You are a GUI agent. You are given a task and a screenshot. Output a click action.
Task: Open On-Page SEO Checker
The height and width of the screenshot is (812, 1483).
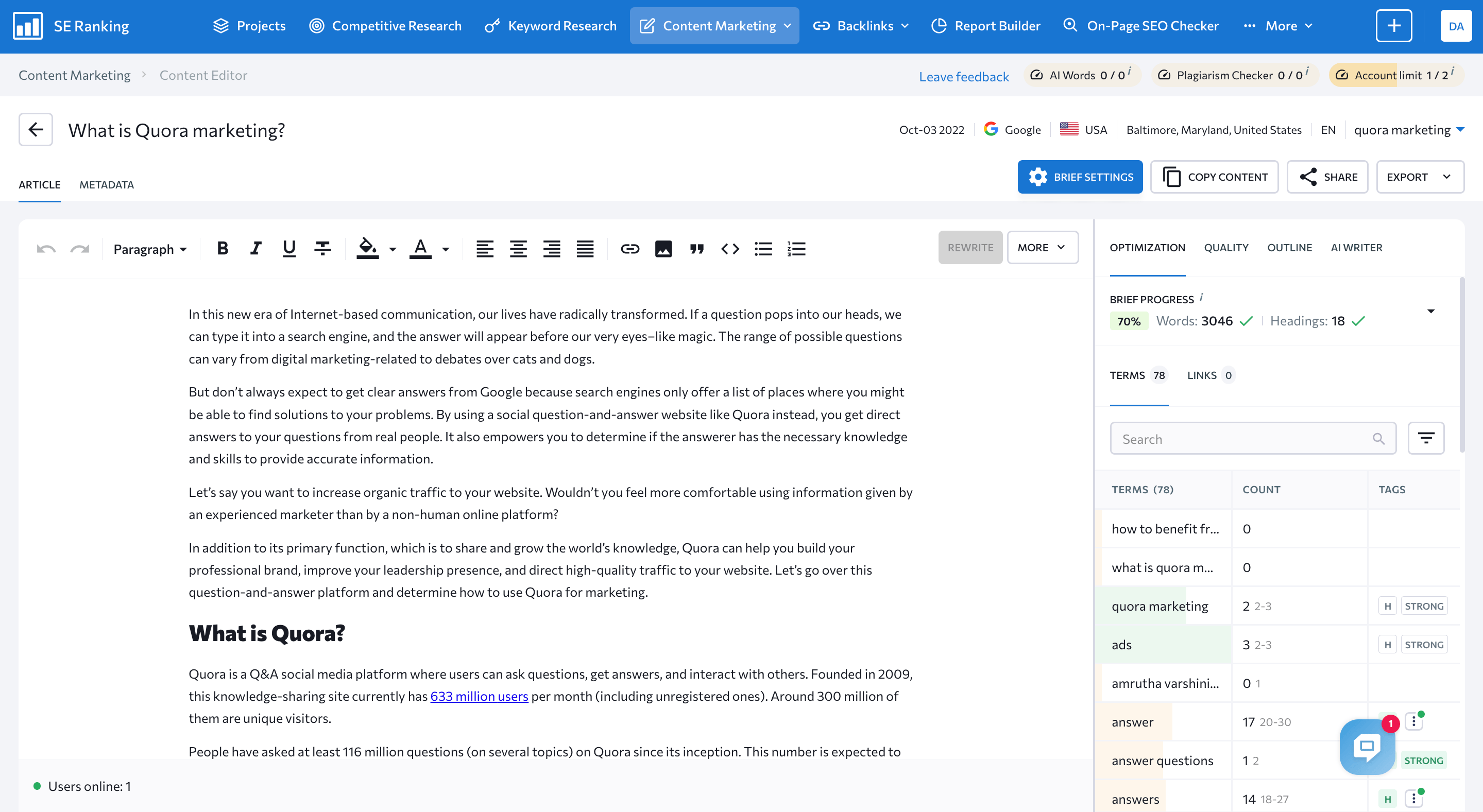(x=1140, y=26)
